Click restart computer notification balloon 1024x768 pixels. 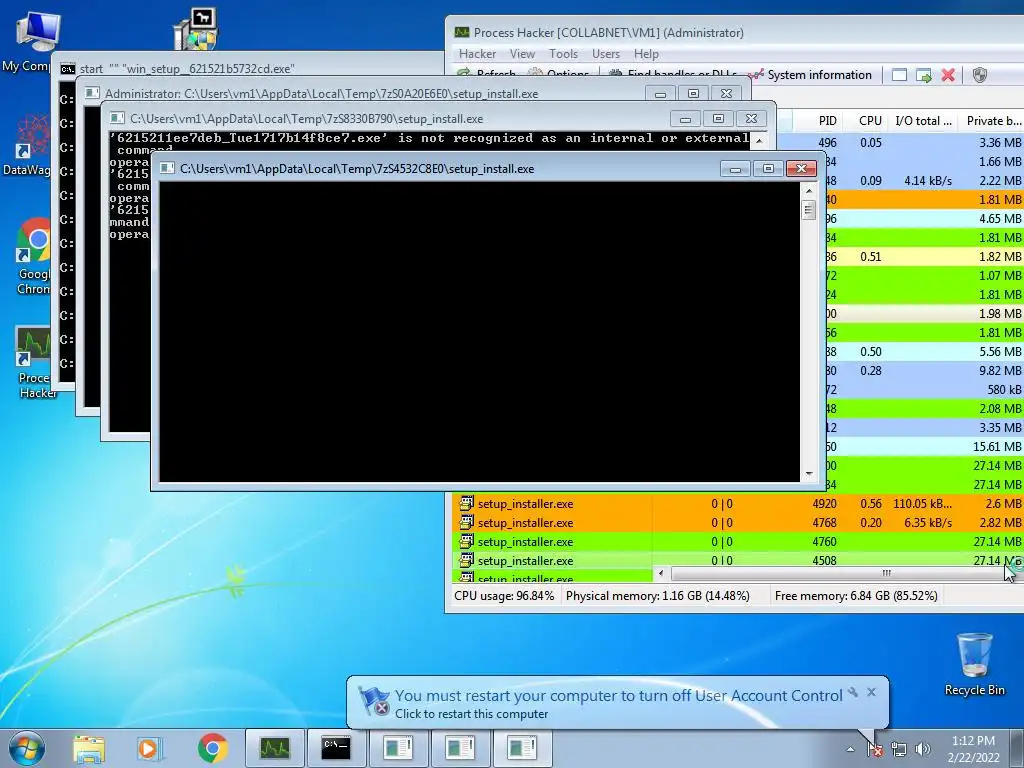pyautogui.click(x=618, y=703)
